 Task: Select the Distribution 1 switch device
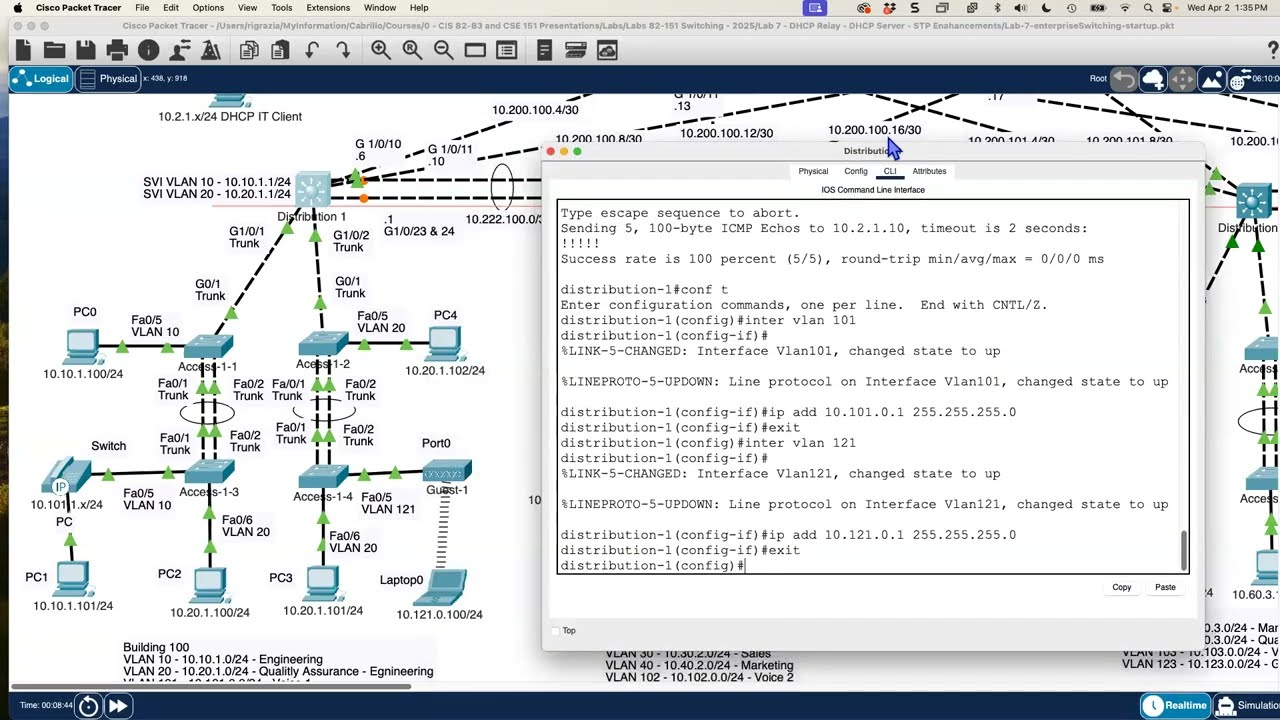click(312, 189)
